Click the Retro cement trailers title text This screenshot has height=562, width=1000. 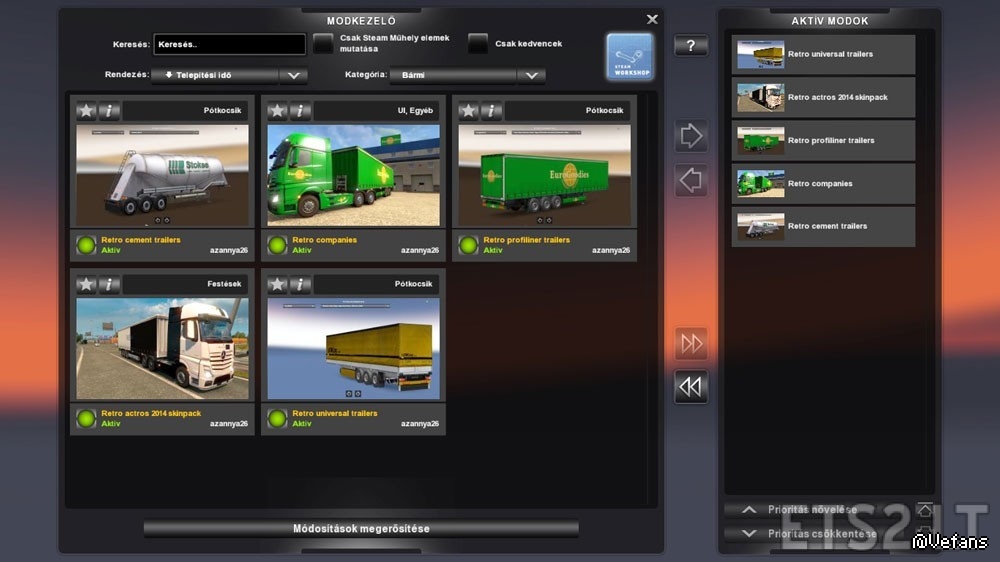[x=141, y=240]
